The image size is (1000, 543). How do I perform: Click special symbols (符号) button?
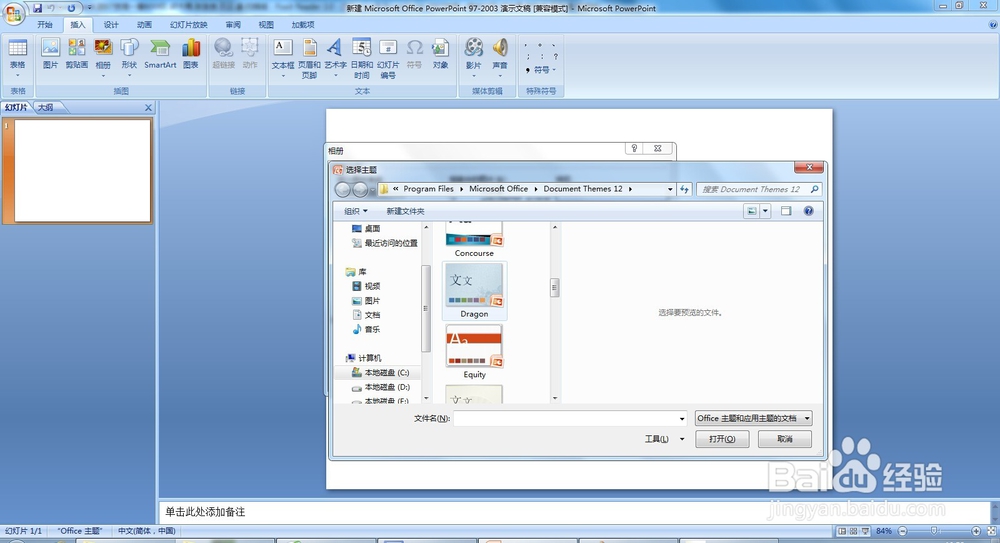[541, 70]
